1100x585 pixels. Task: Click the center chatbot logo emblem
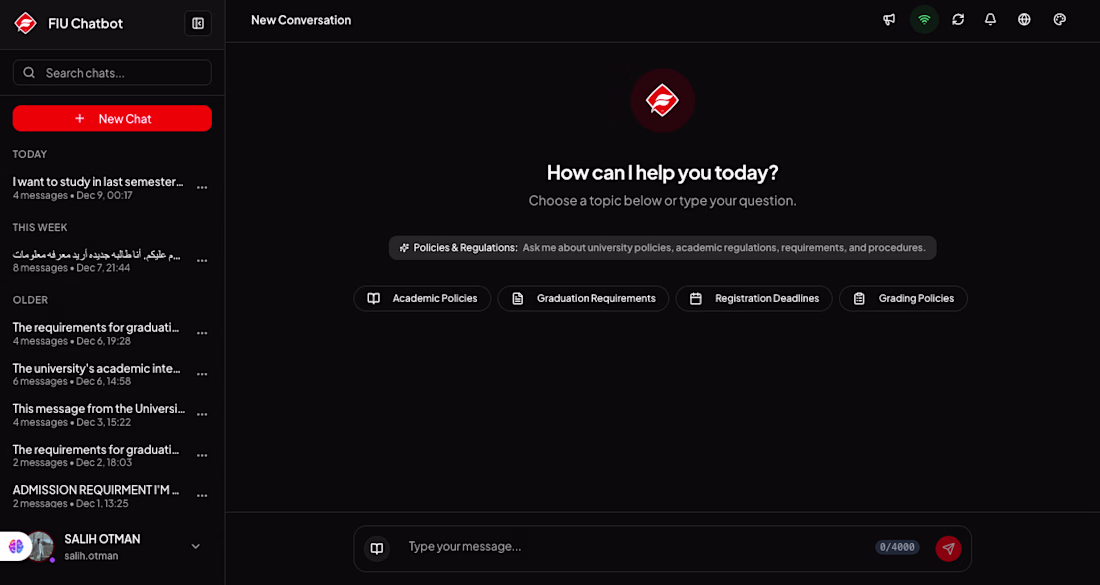(662, 100)
